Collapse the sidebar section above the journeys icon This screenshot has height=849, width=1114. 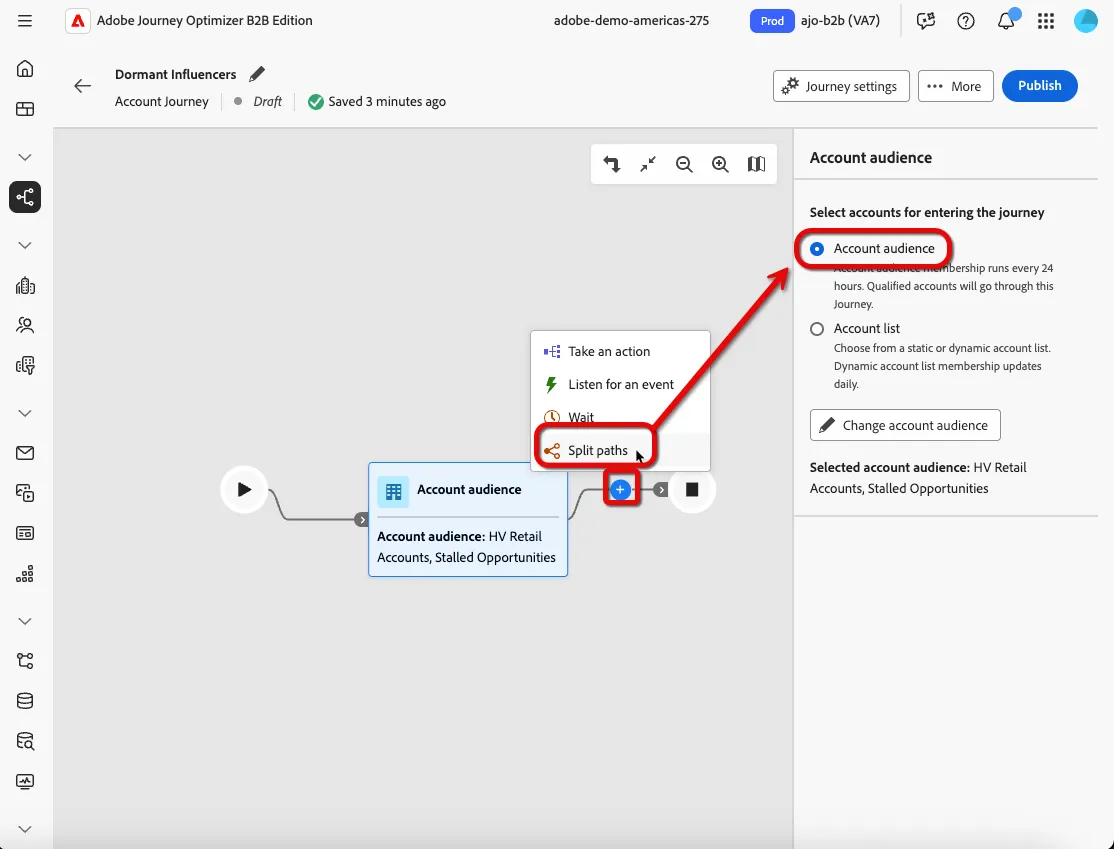point(25,157)
